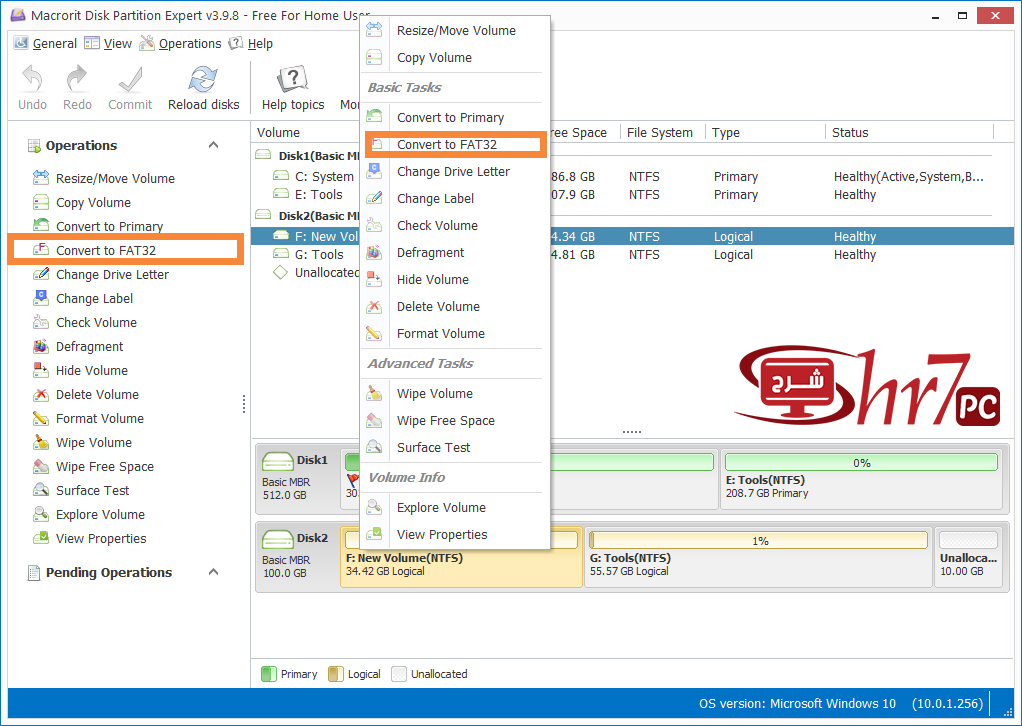Click Disk2 drive icon in disk map
The width and height of the screenshot is (1022, 726).
[278, 539]
